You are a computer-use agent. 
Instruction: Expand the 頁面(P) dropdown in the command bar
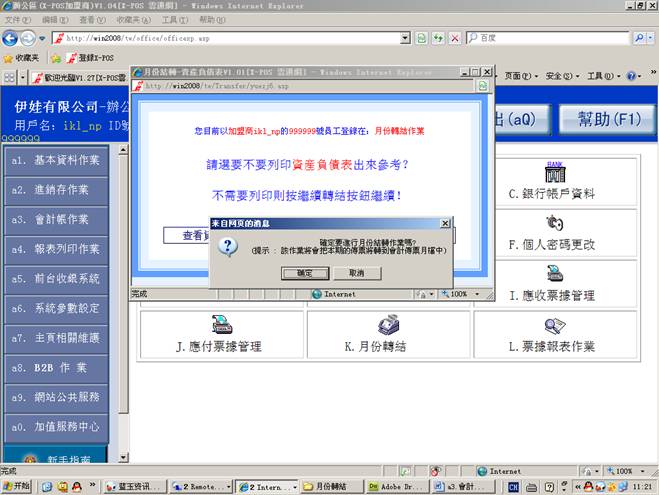[522, 76]
